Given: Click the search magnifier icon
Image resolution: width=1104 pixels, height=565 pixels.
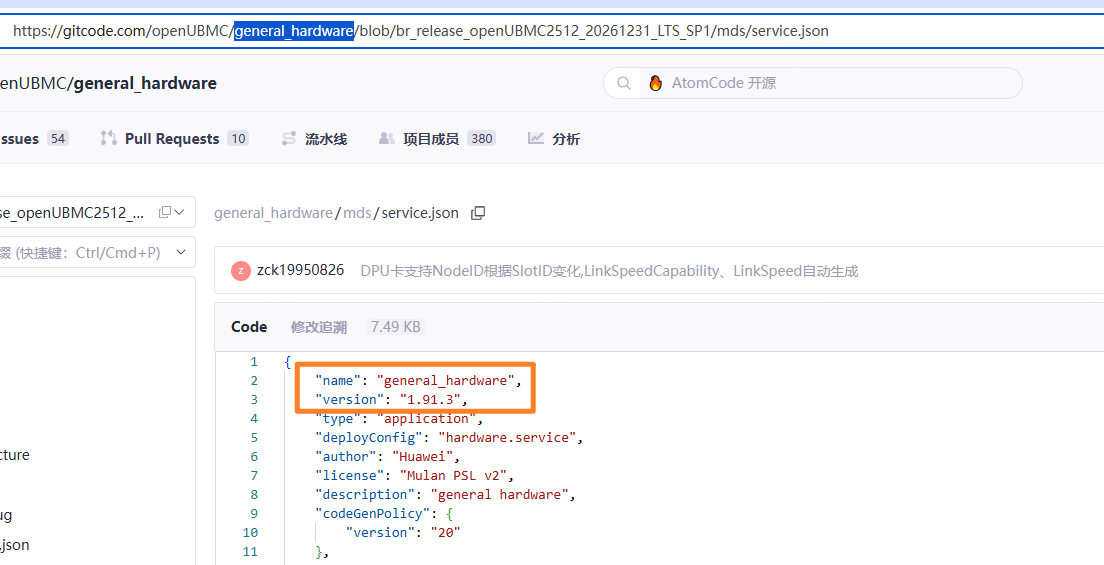Looking at the screenshot, I should point(624,83).
